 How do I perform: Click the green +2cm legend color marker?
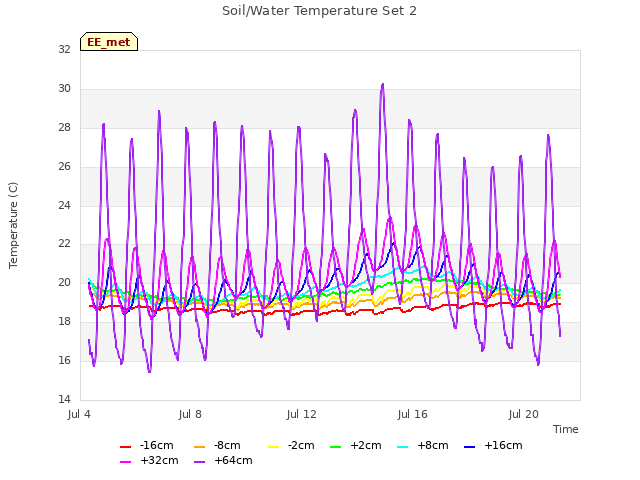tap(335, 447)
